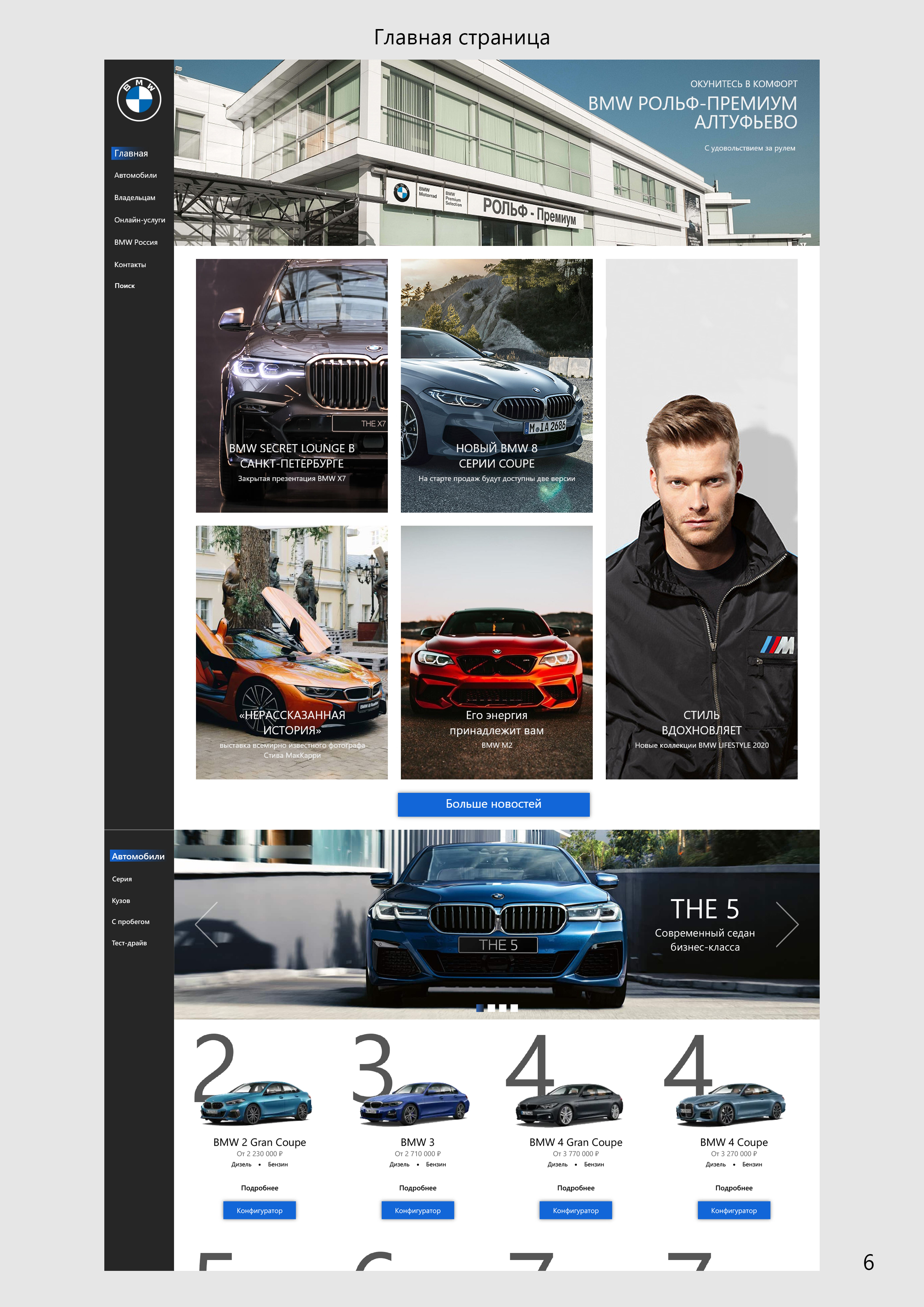Select the first carousel indicator dot
Screen dimensions: 924x1307
tap(480, 1007)
